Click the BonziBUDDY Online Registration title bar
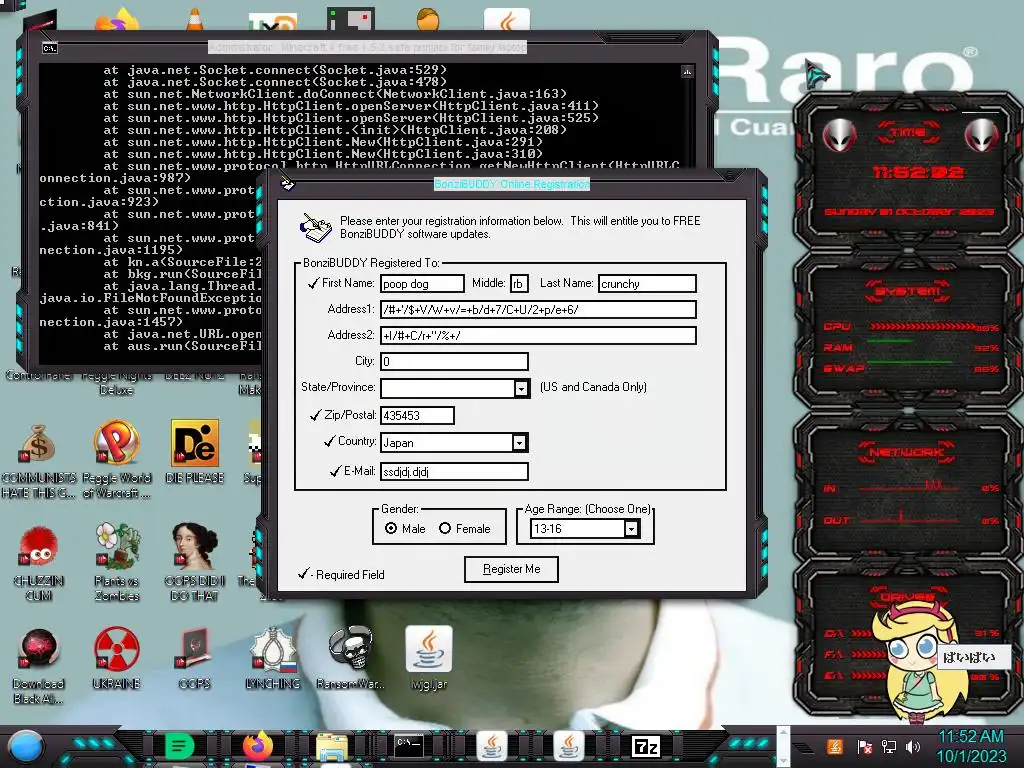The height and width of the screenshot is (768, 1024). tap(512, 184)
